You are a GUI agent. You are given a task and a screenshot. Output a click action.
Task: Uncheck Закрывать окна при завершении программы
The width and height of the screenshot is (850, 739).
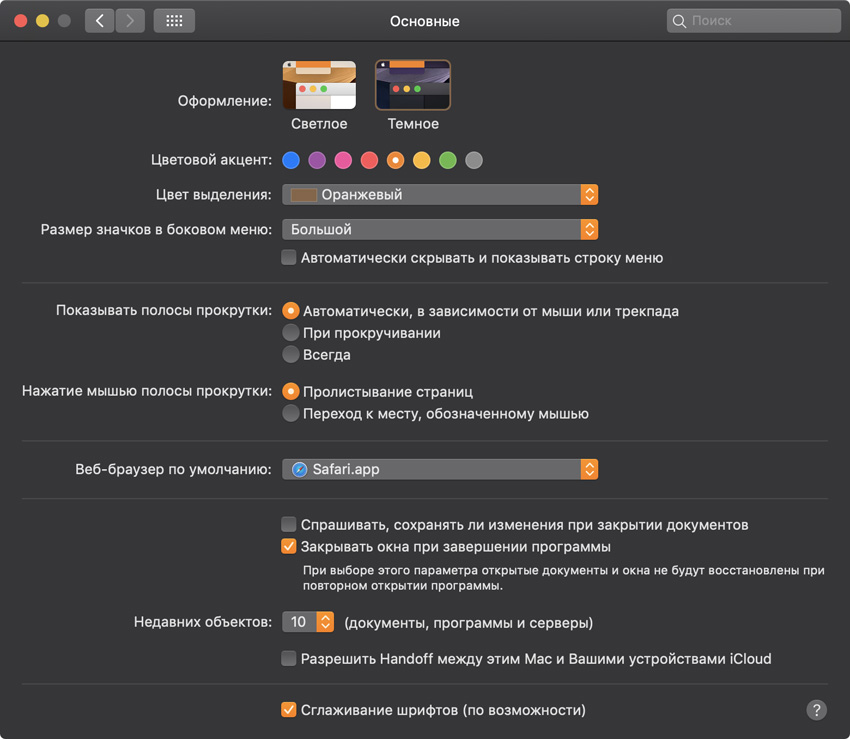coord(289,546)
